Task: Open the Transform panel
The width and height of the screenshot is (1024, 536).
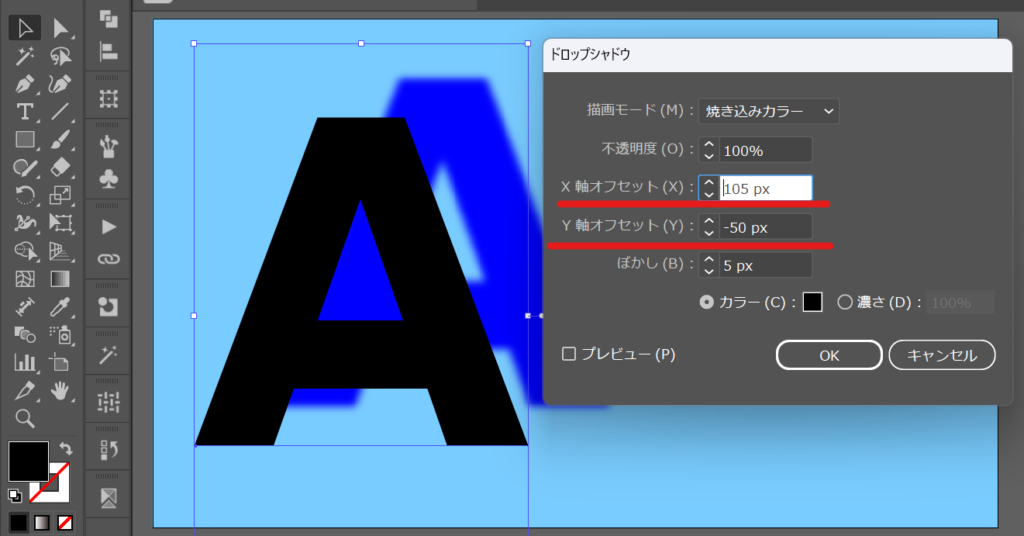Action: [108, 99]
